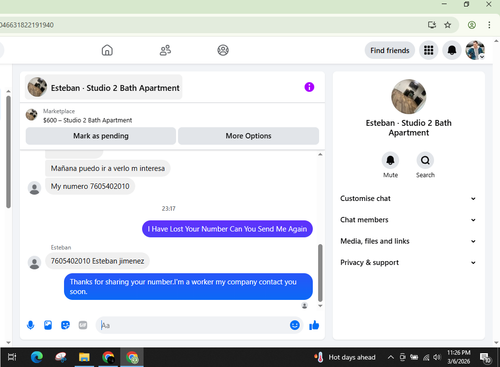Screen dimensions: 500x367
Task: Open the notifications bell in top bar
Action: 452,50
